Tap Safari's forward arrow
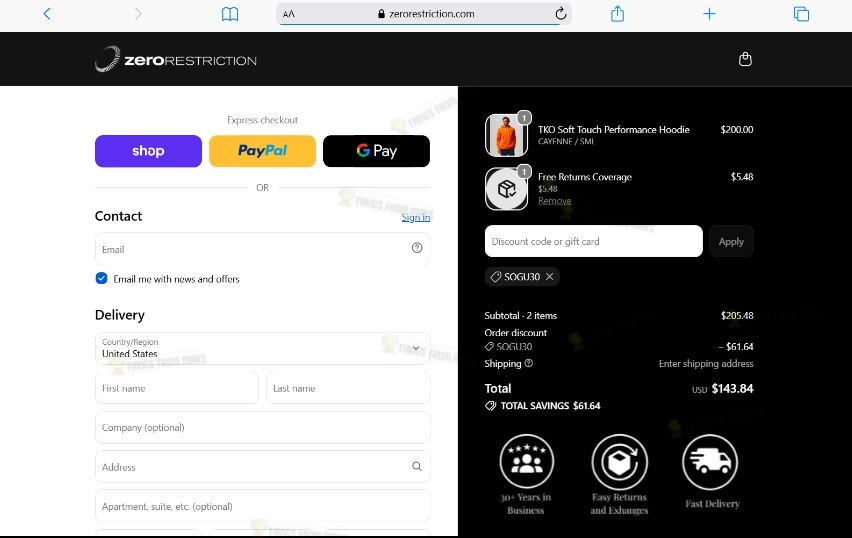The height and width of the screenshot is (538, 852). click(138, 14)
